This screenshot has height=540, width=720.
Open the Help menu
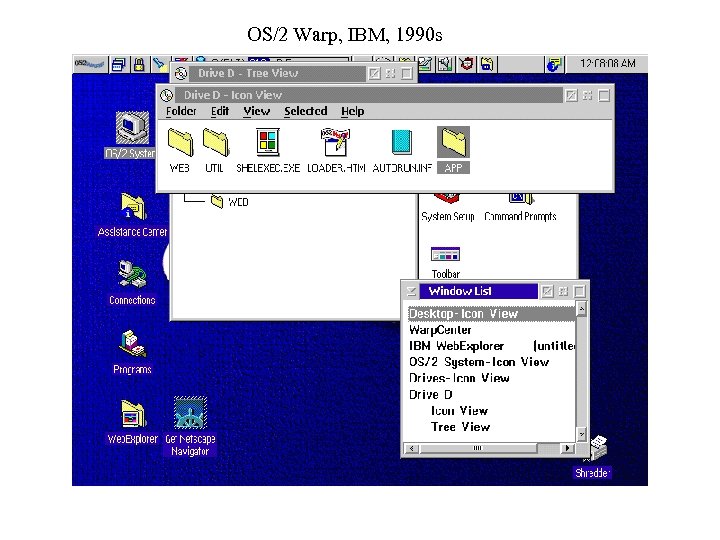tap(353, 111)
